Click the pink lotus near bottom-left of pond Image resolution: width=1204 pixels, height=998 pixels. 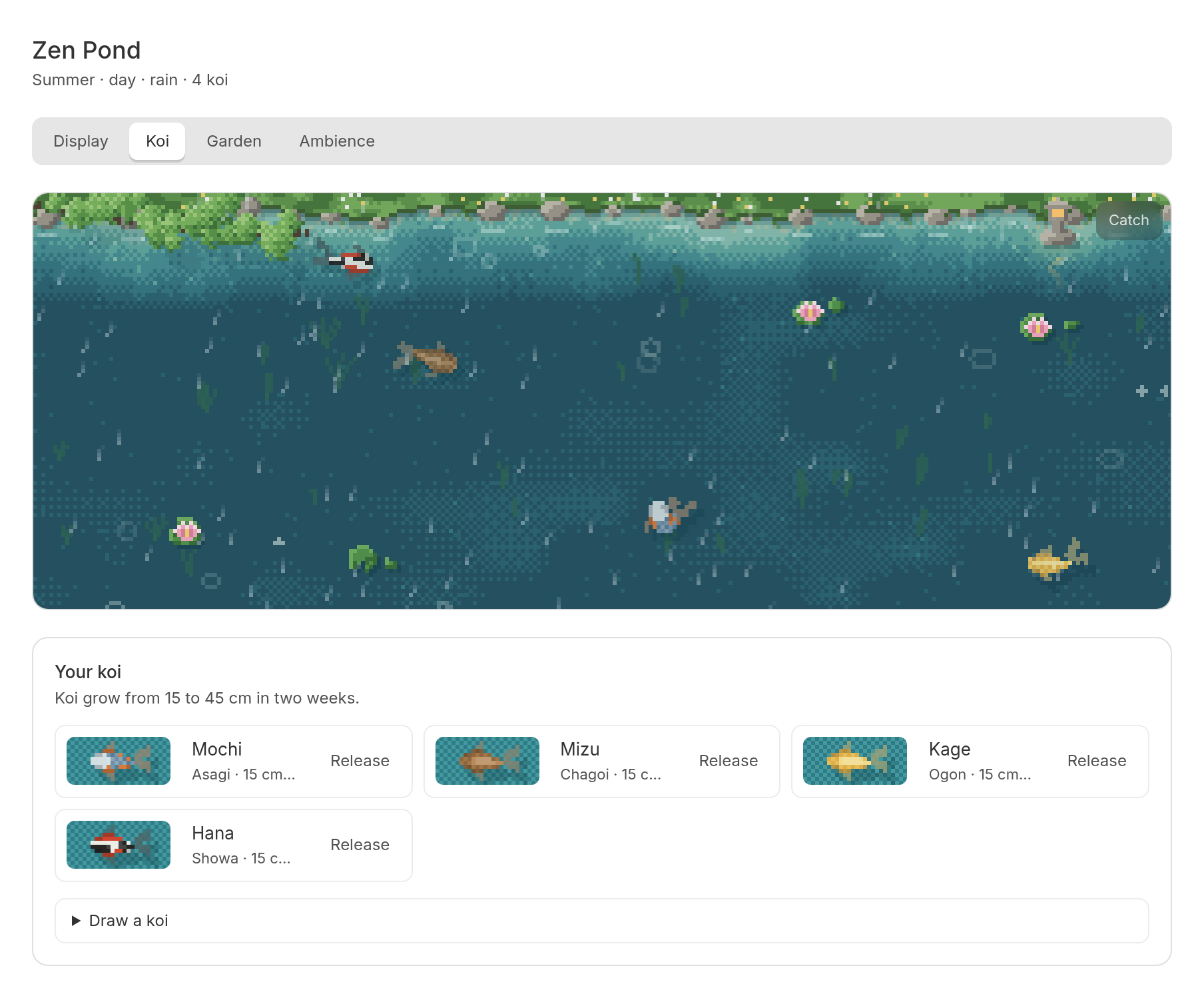point(186,531)
